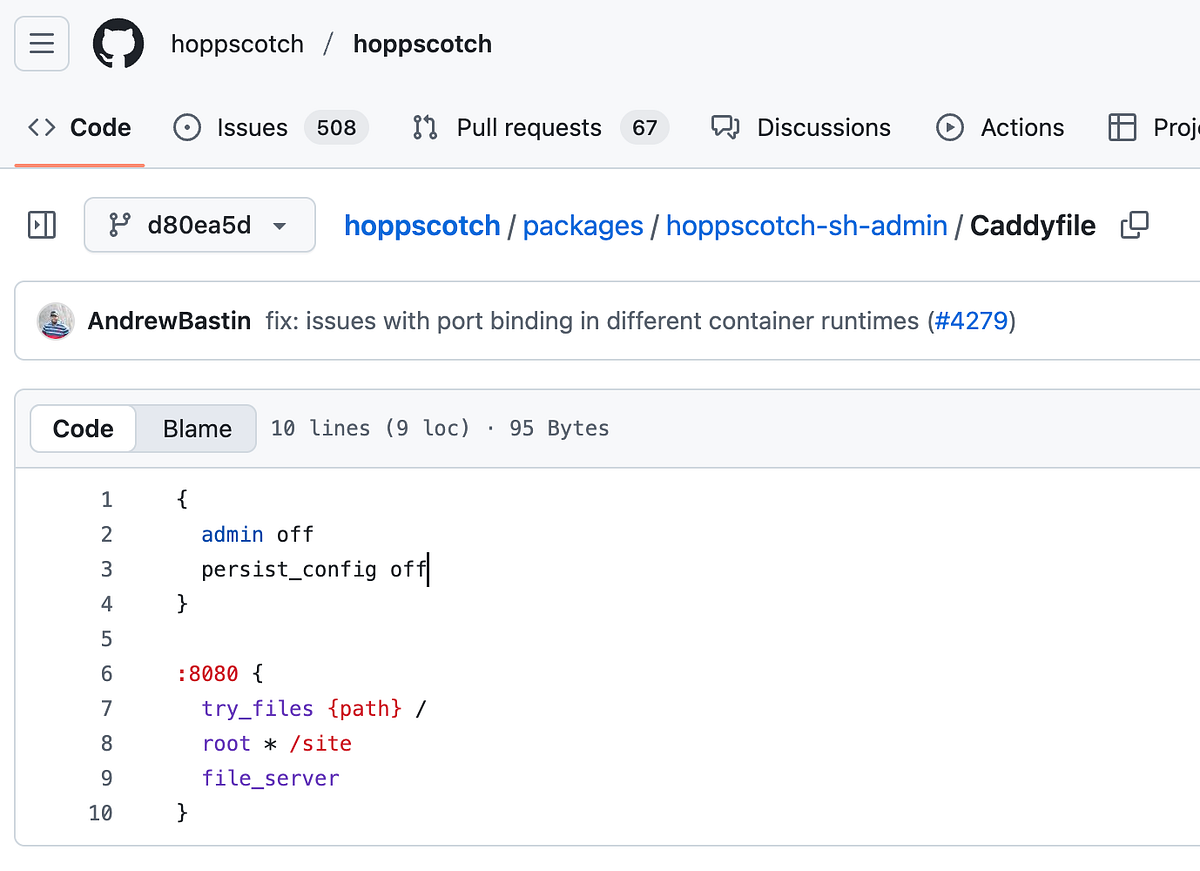Switch to the Blame view
Image resolution: width=1200 pixels, height=871 pixels.
tap(197, 428)
